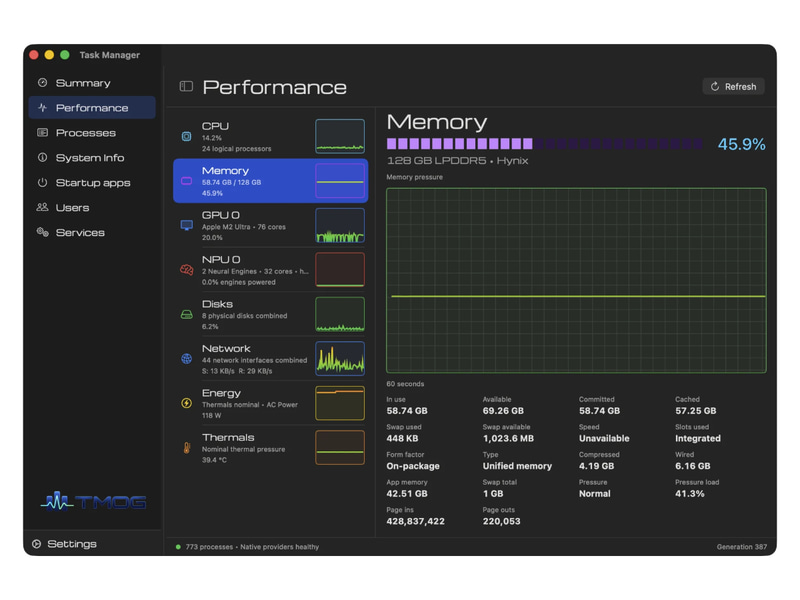Select the Thermals row showing 39.4 °C
The image size is (800, 600).
point(270,448)
